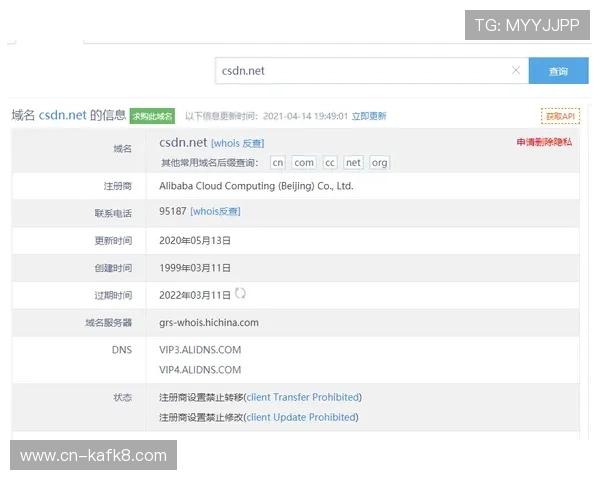The height and width of the screenshot is (480, 600).
Task: Select the cn suffix option
Action: 278,163
